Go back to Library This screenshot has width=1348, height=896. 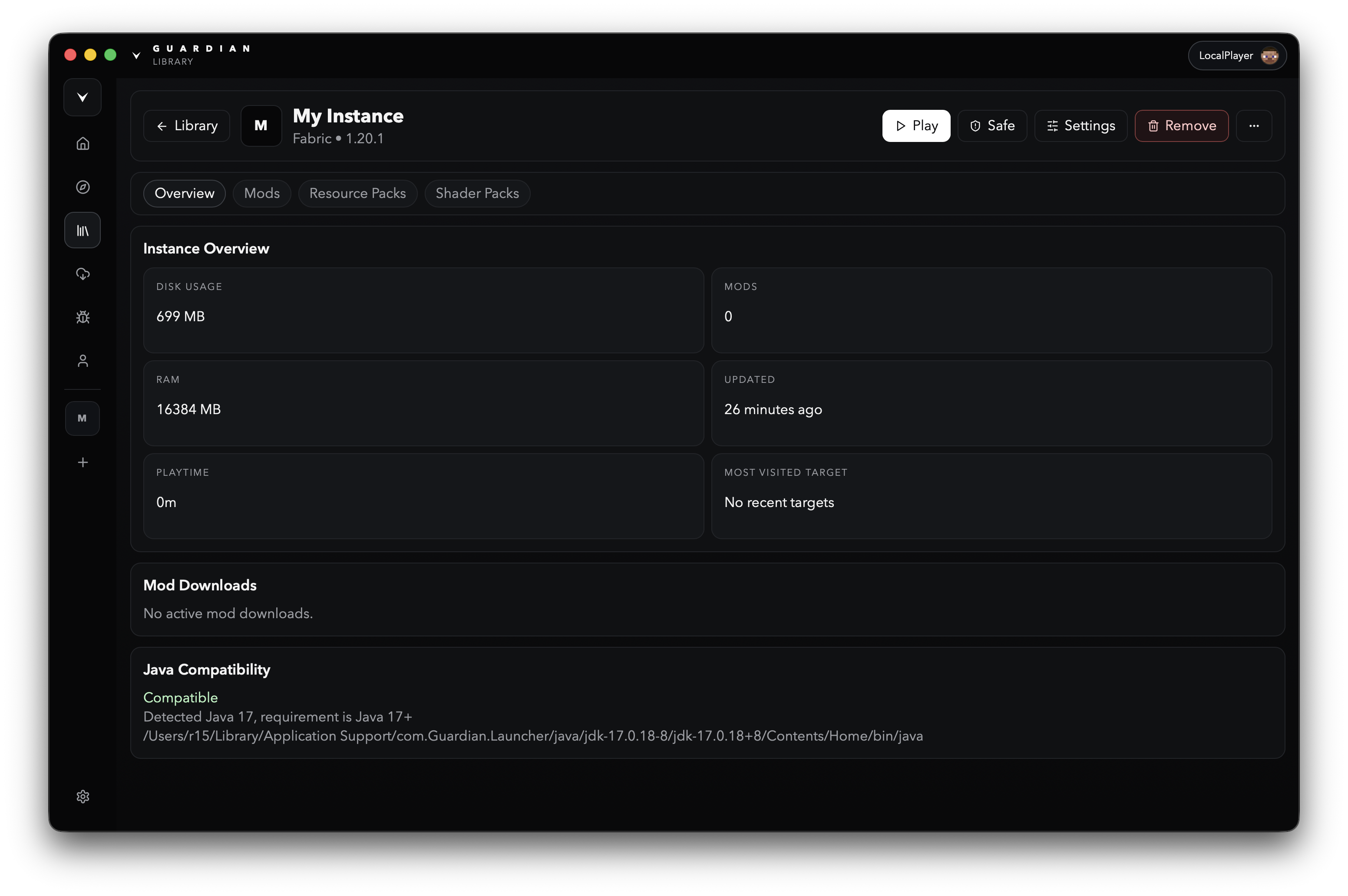pos(187,126)
